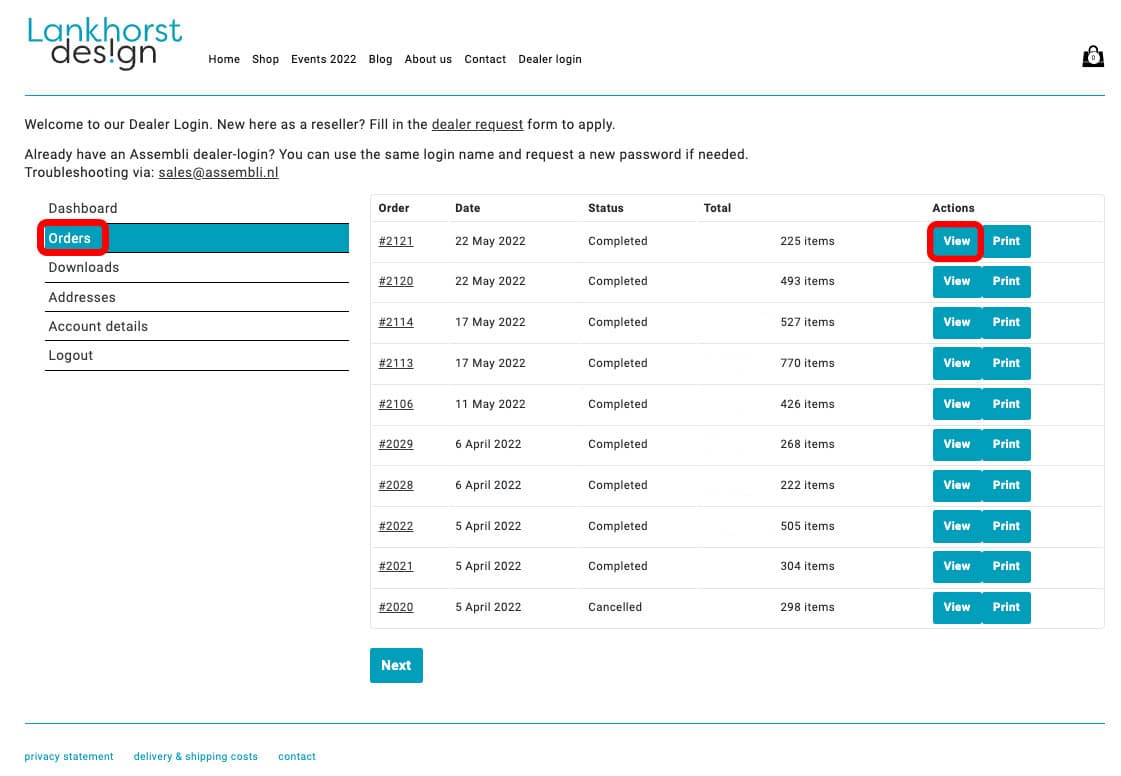View order #2121

point(956,241)
